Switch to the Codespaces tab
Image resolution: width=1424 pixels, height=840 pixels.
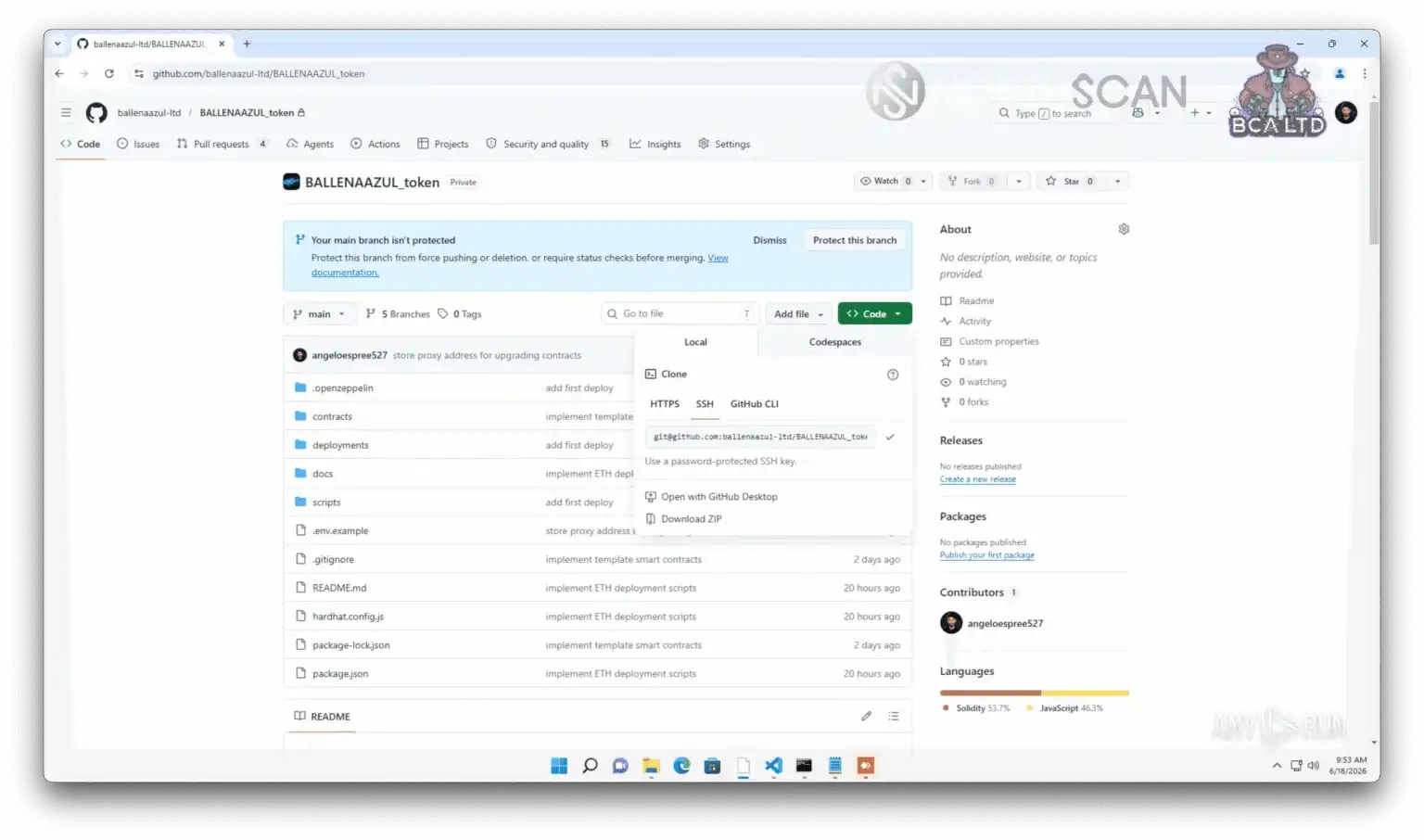click(835, 342)
